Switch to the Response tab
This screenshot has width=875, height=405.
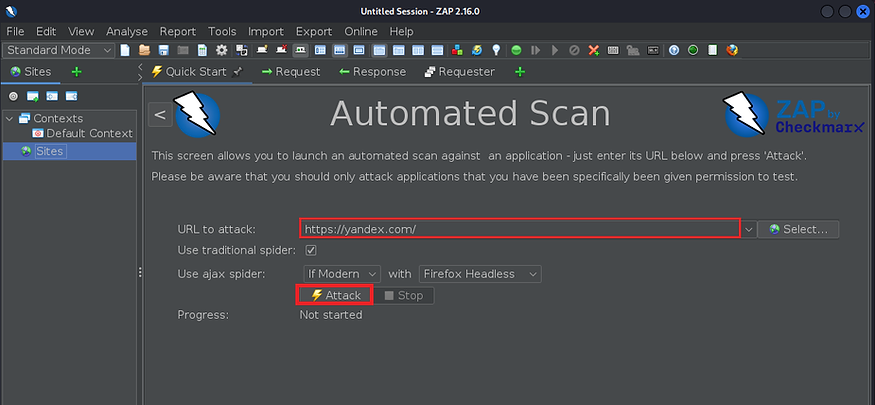pos(372,72)
